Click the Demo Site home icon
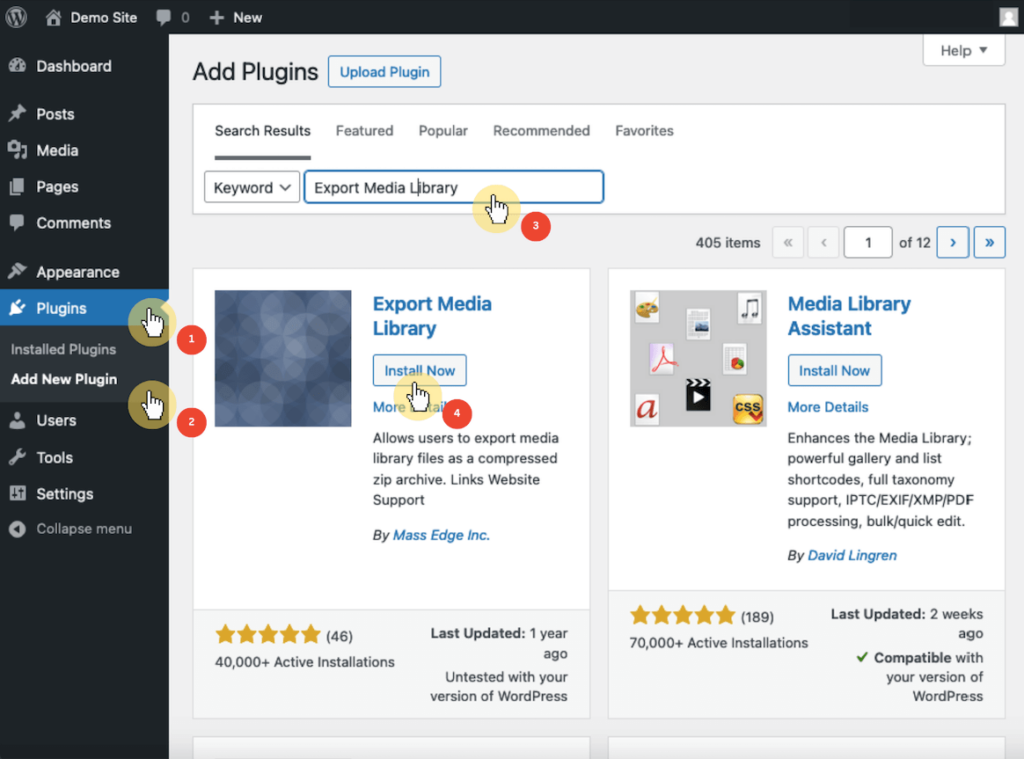The width and height of the screenshot is (1024, 759). [54, 17]
